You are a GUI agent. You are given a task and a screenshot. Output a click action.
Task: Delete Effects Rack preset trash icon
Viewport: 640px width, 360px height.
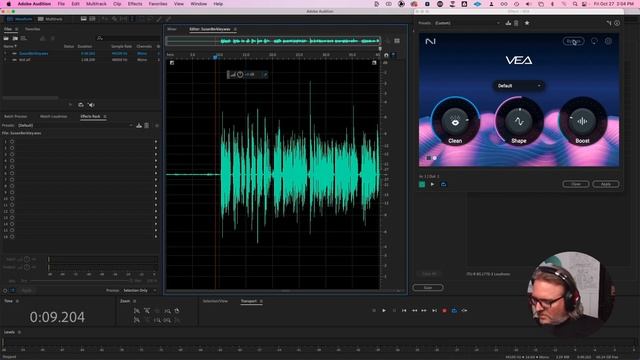[147, 126]
